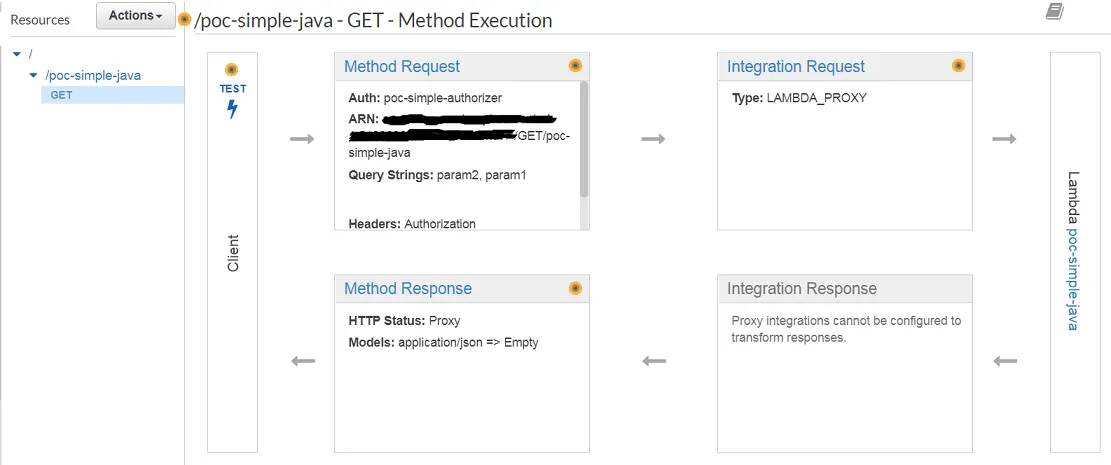
Task: Click the orange dot in Method Response header
Action: pyautogui.click(x=575, y=288)
